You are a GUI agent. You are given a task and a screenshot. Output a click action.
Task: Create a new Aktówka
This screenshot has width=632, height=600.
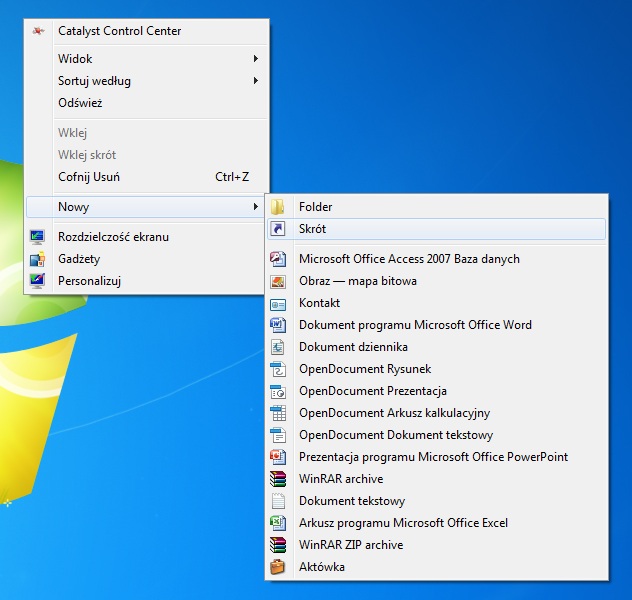pos(437,567)
